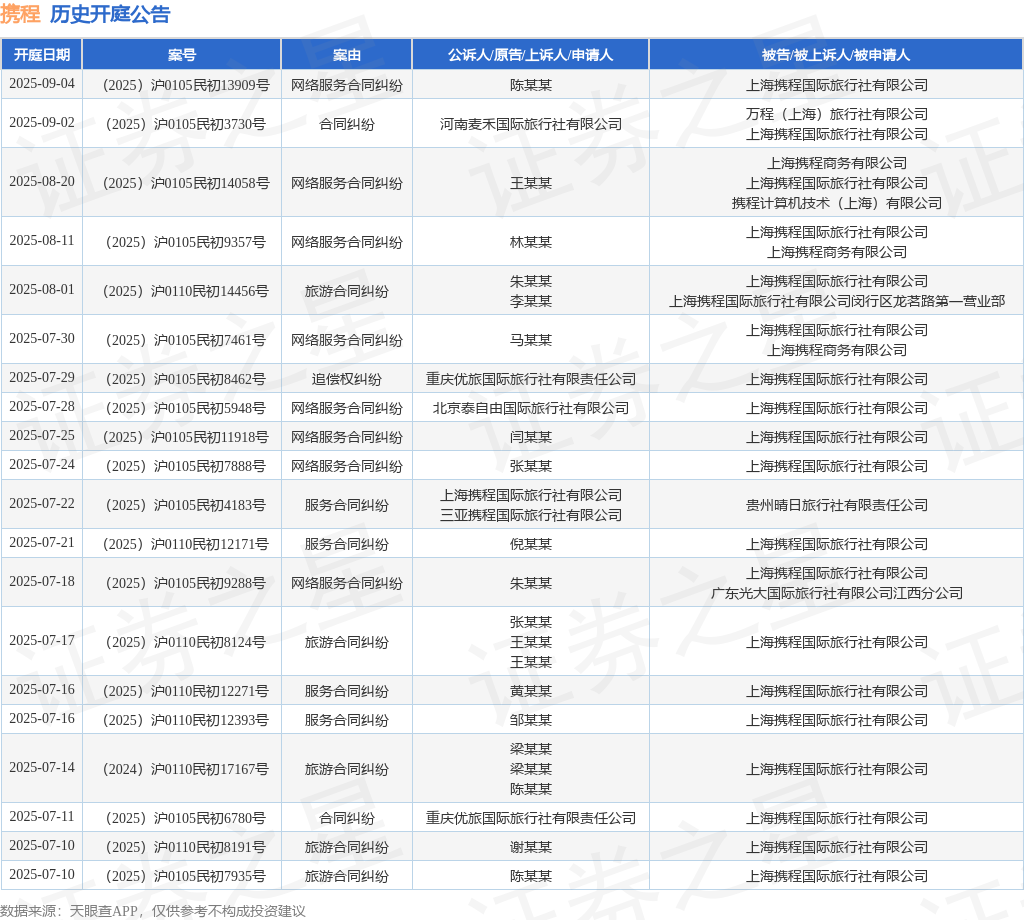Click plaintiff 马某某
Image resolution: width=1024 pixels, height=920 pixels.
click(x=530, y=340)
